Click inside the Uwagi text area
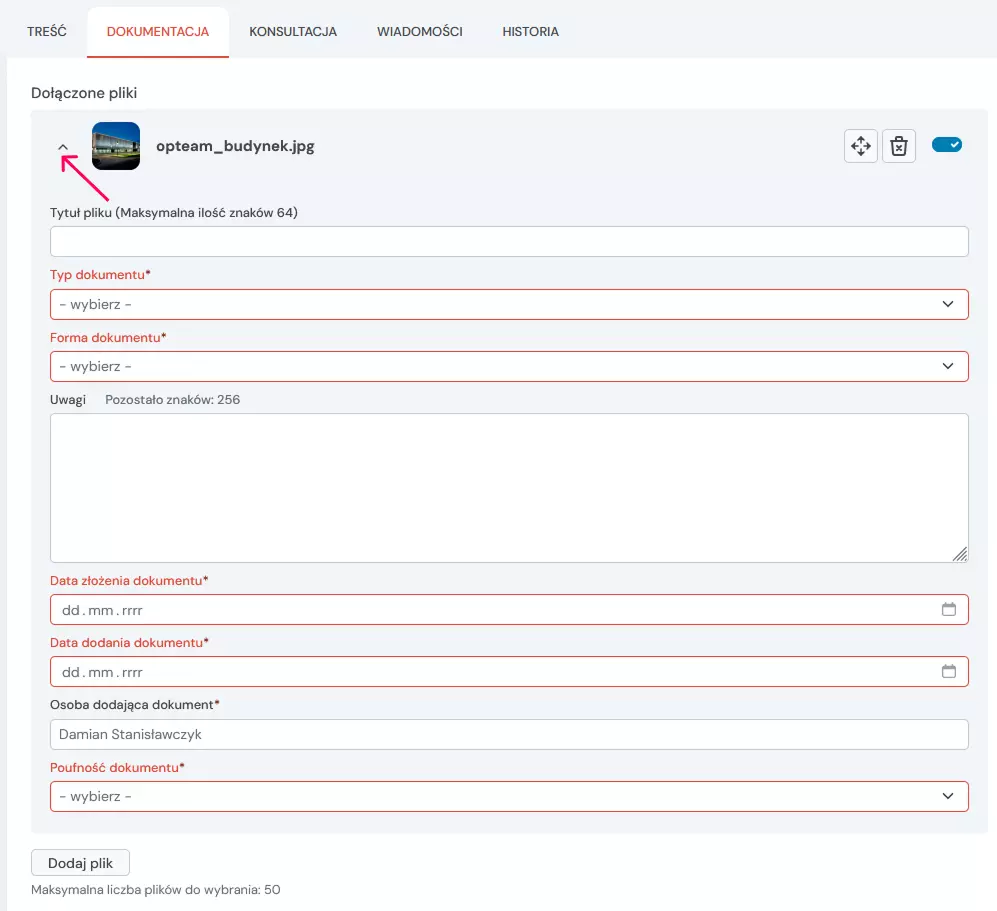This screenshot has height=911, width=997. click(x=508, y=487)
